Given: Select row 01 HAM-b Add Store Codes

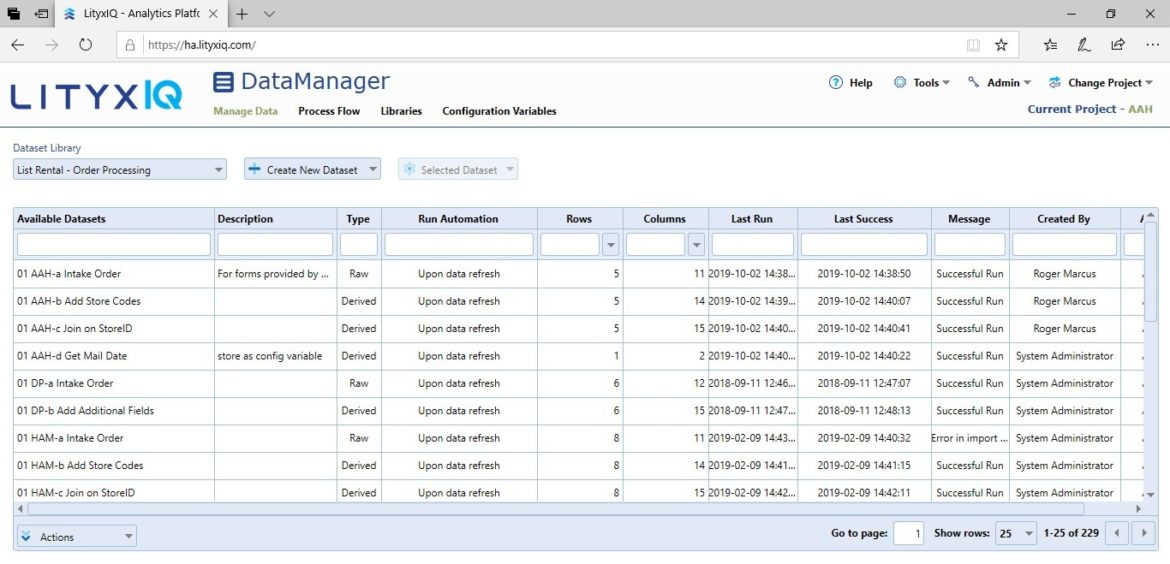Looking at the screenshot, I should (x=579, y=466).
